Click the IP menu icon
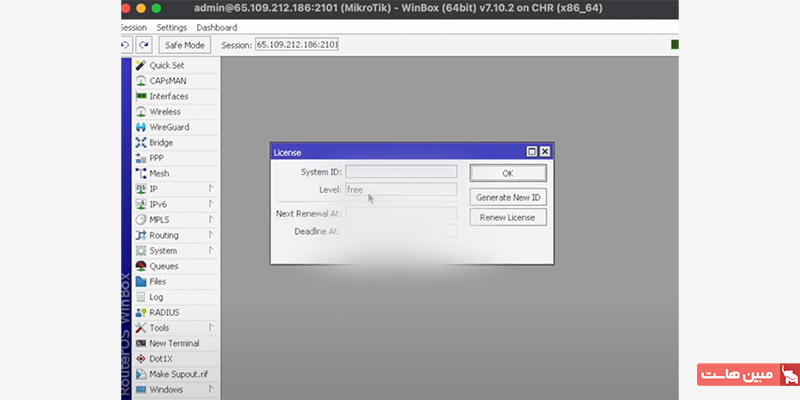 click(141, 189)
